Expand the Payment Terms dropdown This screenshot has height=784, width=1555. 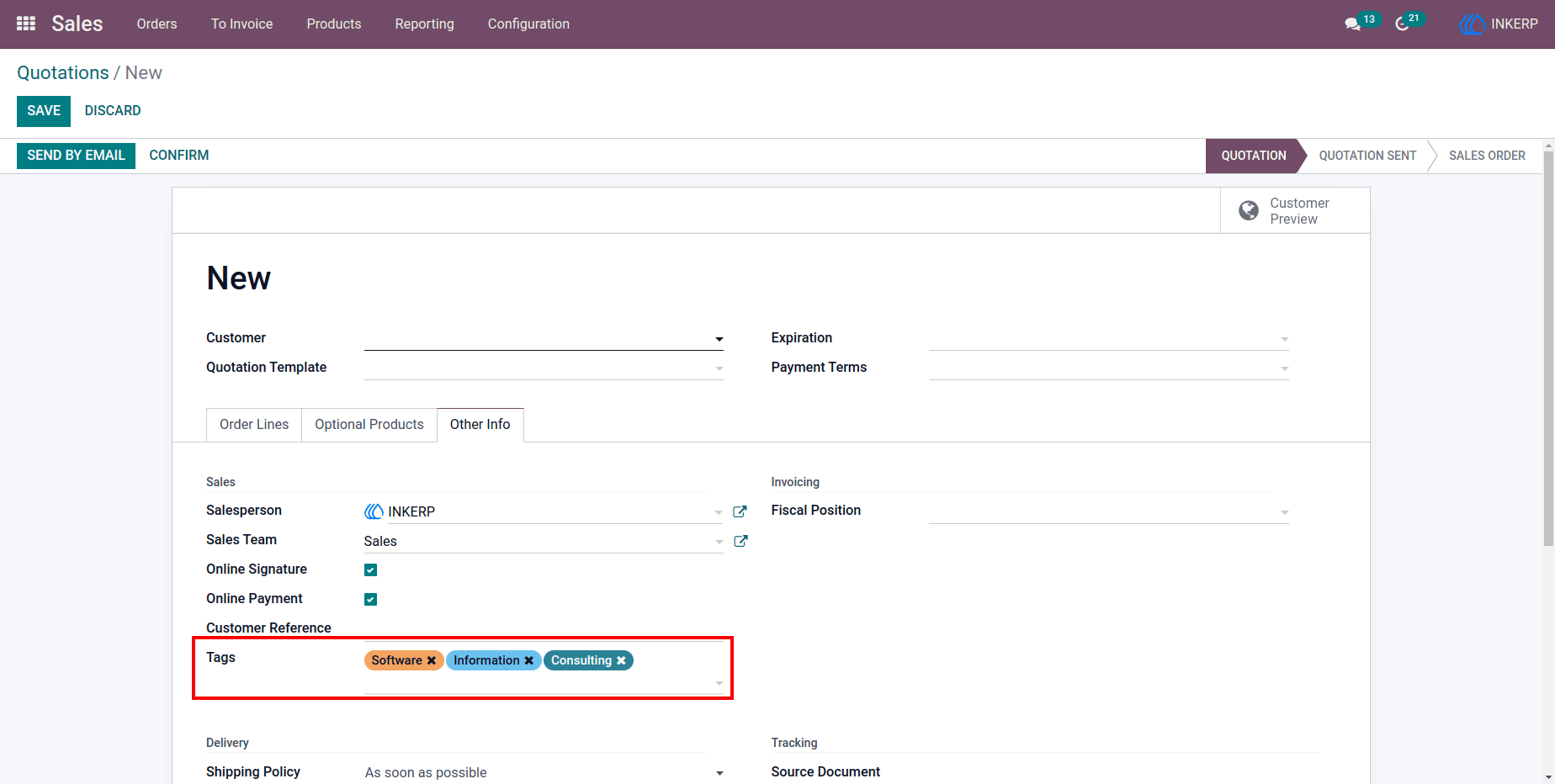pyautogui.click(x=1284, y=368)
